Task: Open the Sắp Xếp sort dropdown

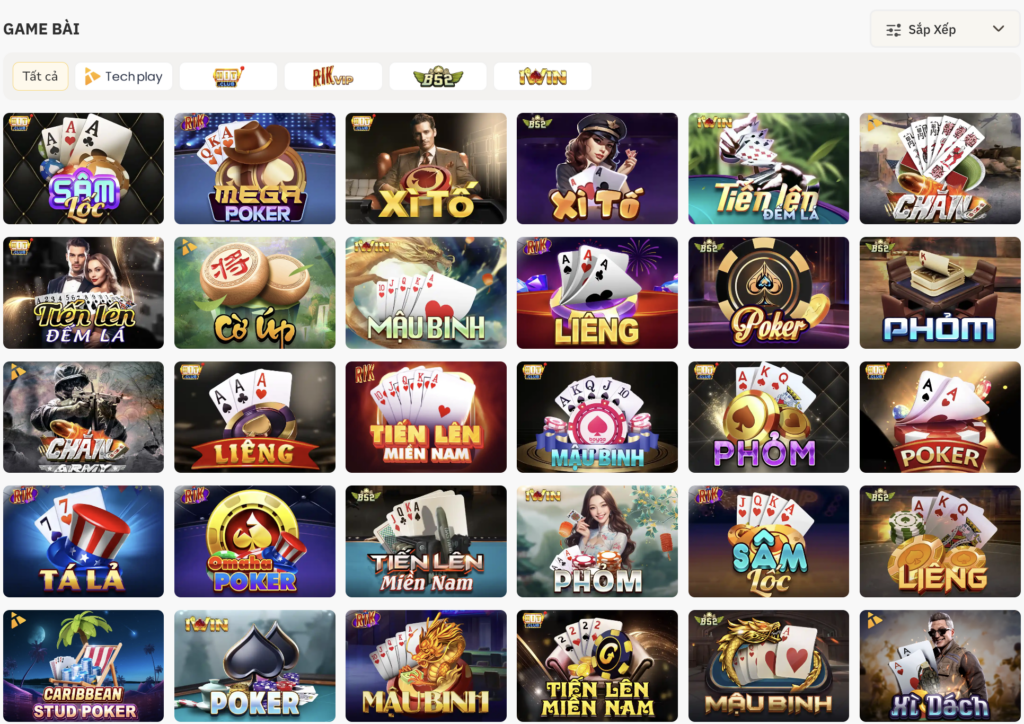Action: click(x=945, y=29)
